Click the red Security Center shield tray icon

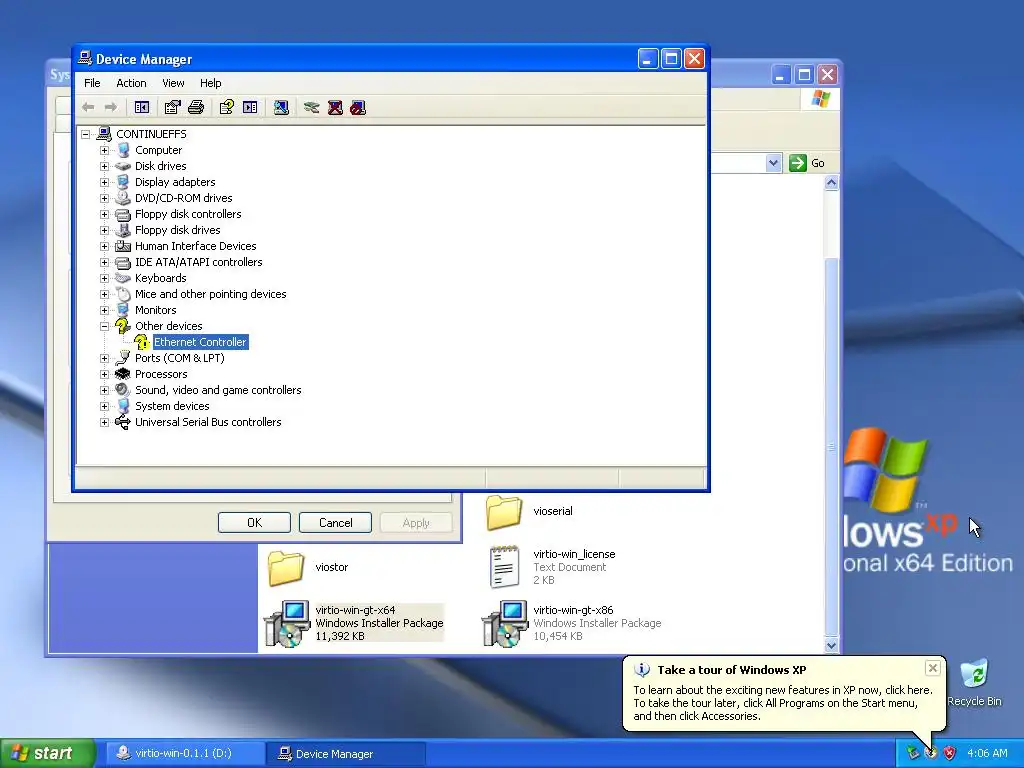[x=950, y=753]
